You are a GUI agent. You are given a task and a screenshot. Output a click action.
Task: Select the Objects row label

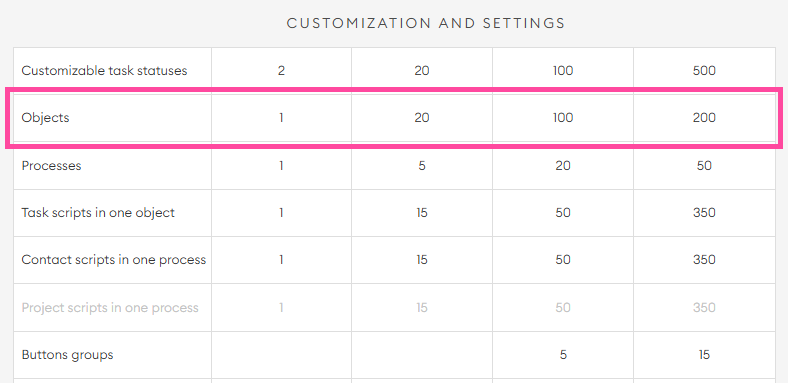[45, 118]
